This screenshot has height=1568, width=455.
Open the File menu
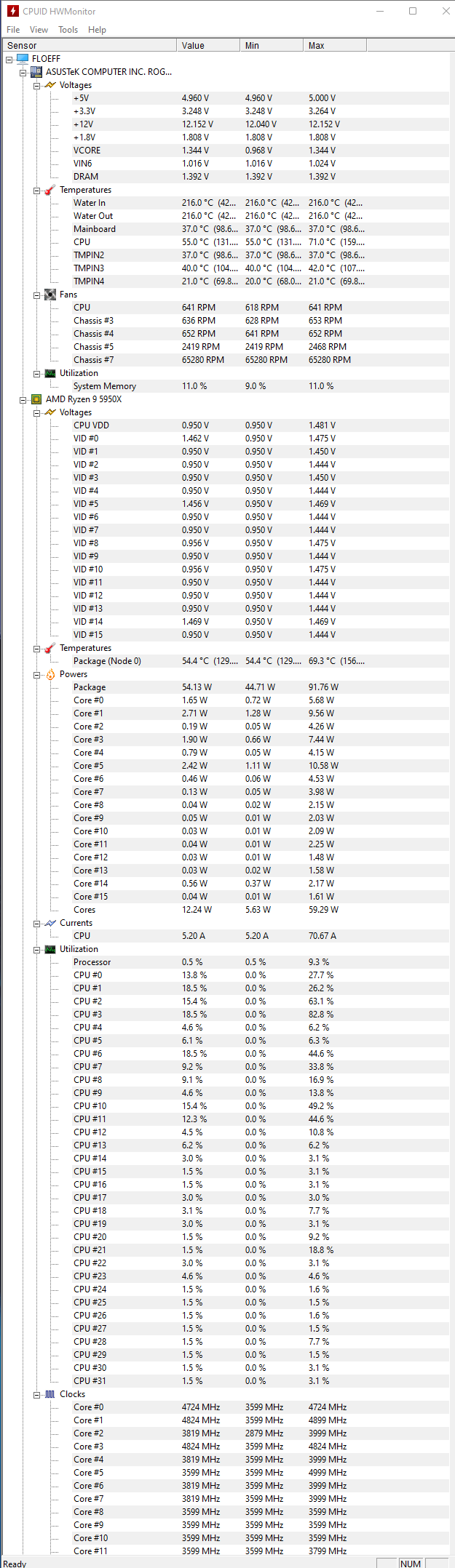pyautogui.click(x=13, y=29)
